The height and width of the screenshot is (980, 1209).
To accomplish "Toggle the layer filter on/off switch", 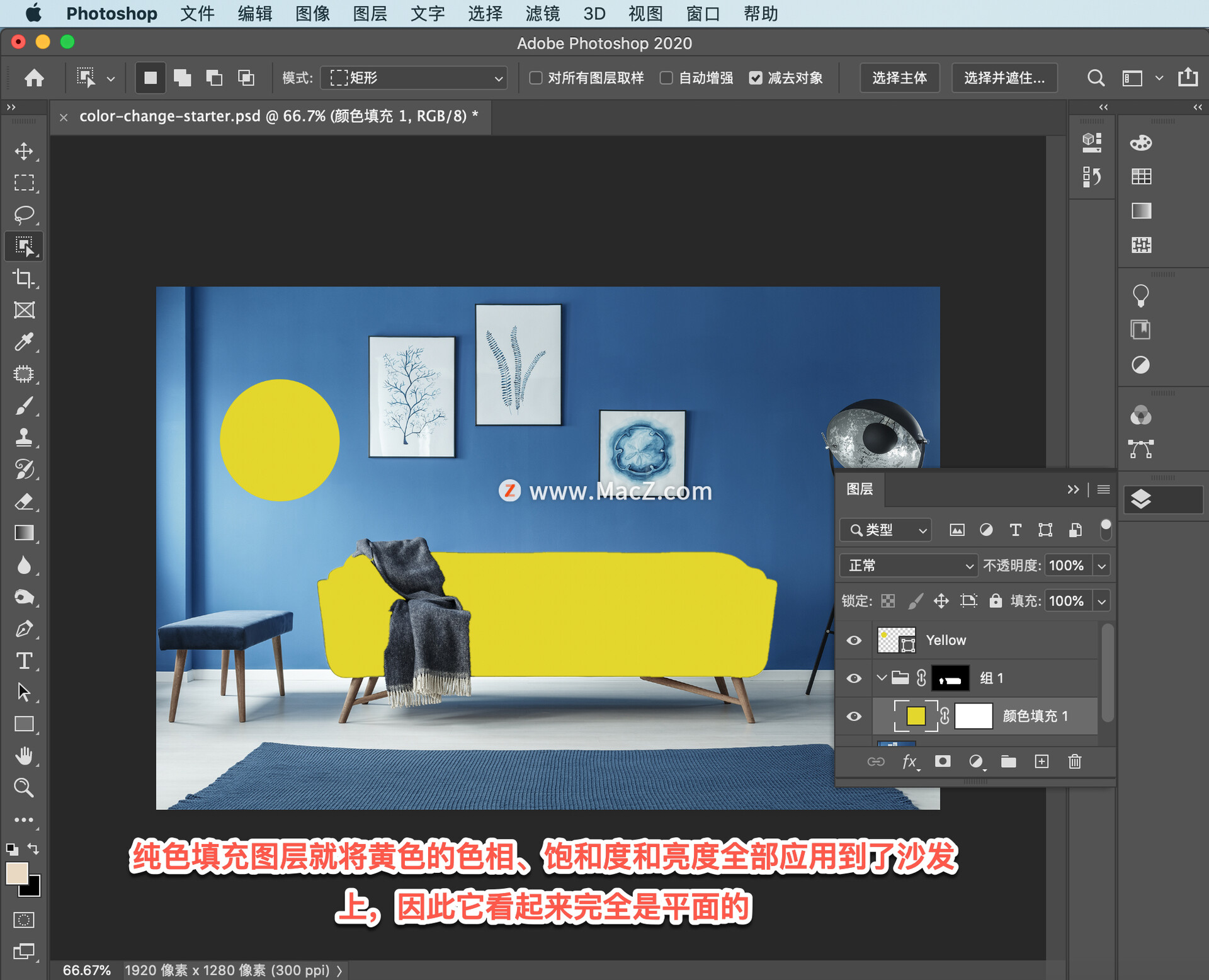I will [1105, 530].
